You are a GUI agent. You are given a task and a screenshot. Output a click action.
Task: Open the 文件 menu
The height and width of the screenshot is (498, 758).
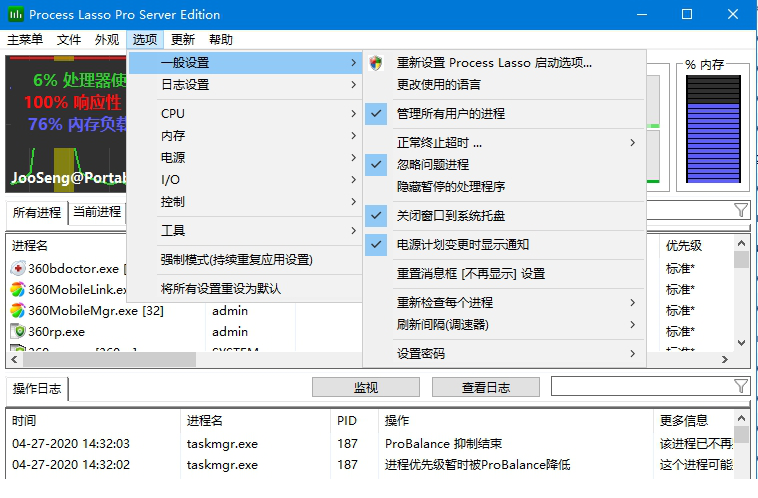pyautogui.click(x=69, y=40)
